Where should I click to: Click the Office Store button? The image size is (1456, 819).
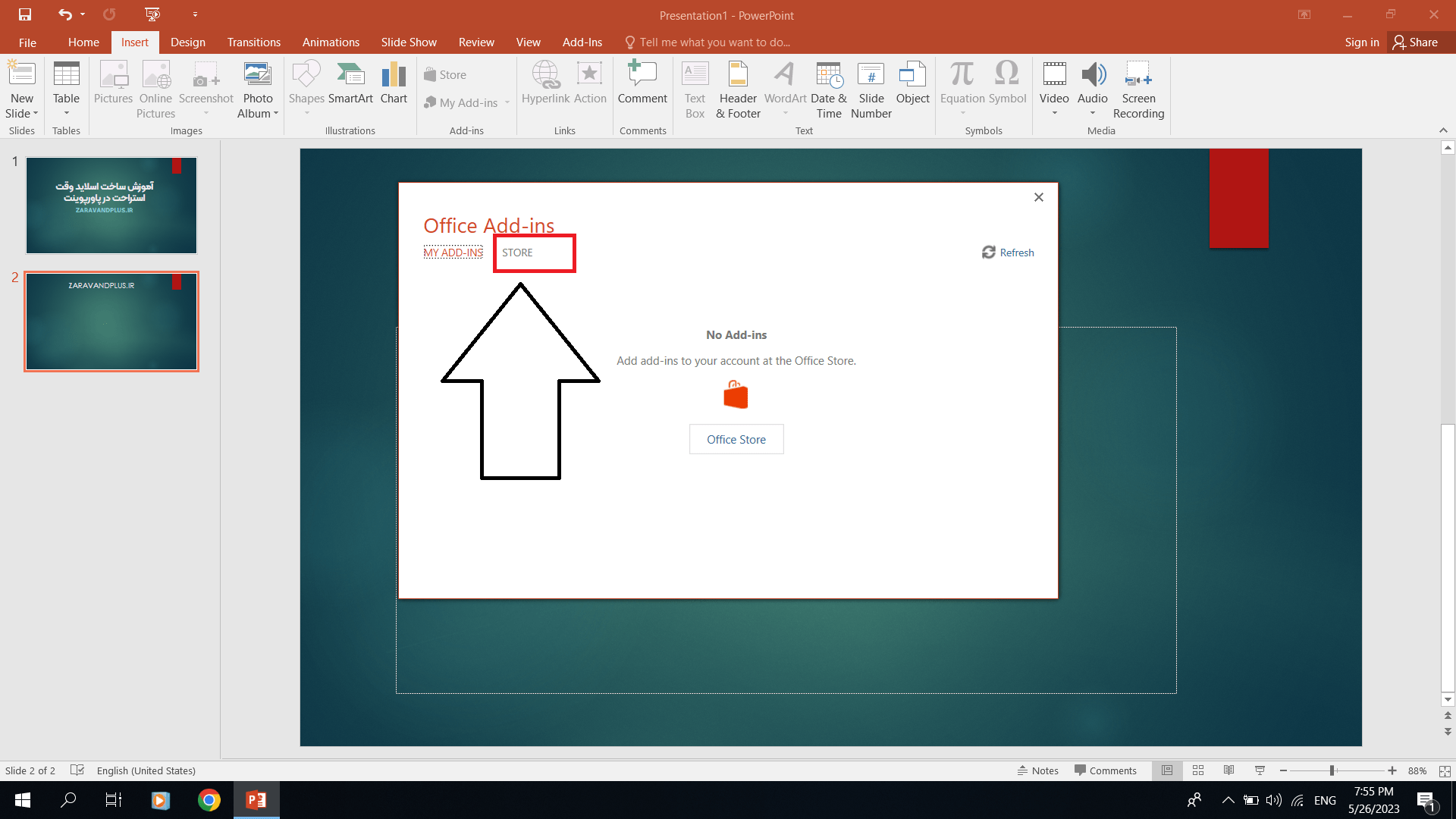pos(736,439)
